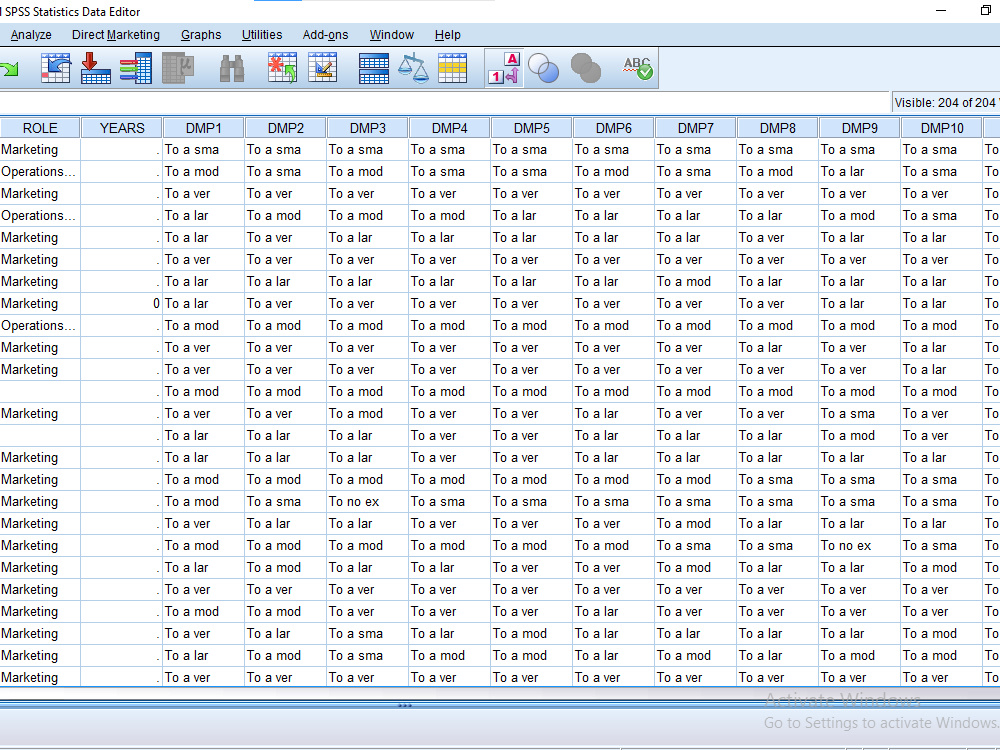Open Go To Case with red arrow icon
Viewport: 1000px width, 750px height.
point(95,69)
